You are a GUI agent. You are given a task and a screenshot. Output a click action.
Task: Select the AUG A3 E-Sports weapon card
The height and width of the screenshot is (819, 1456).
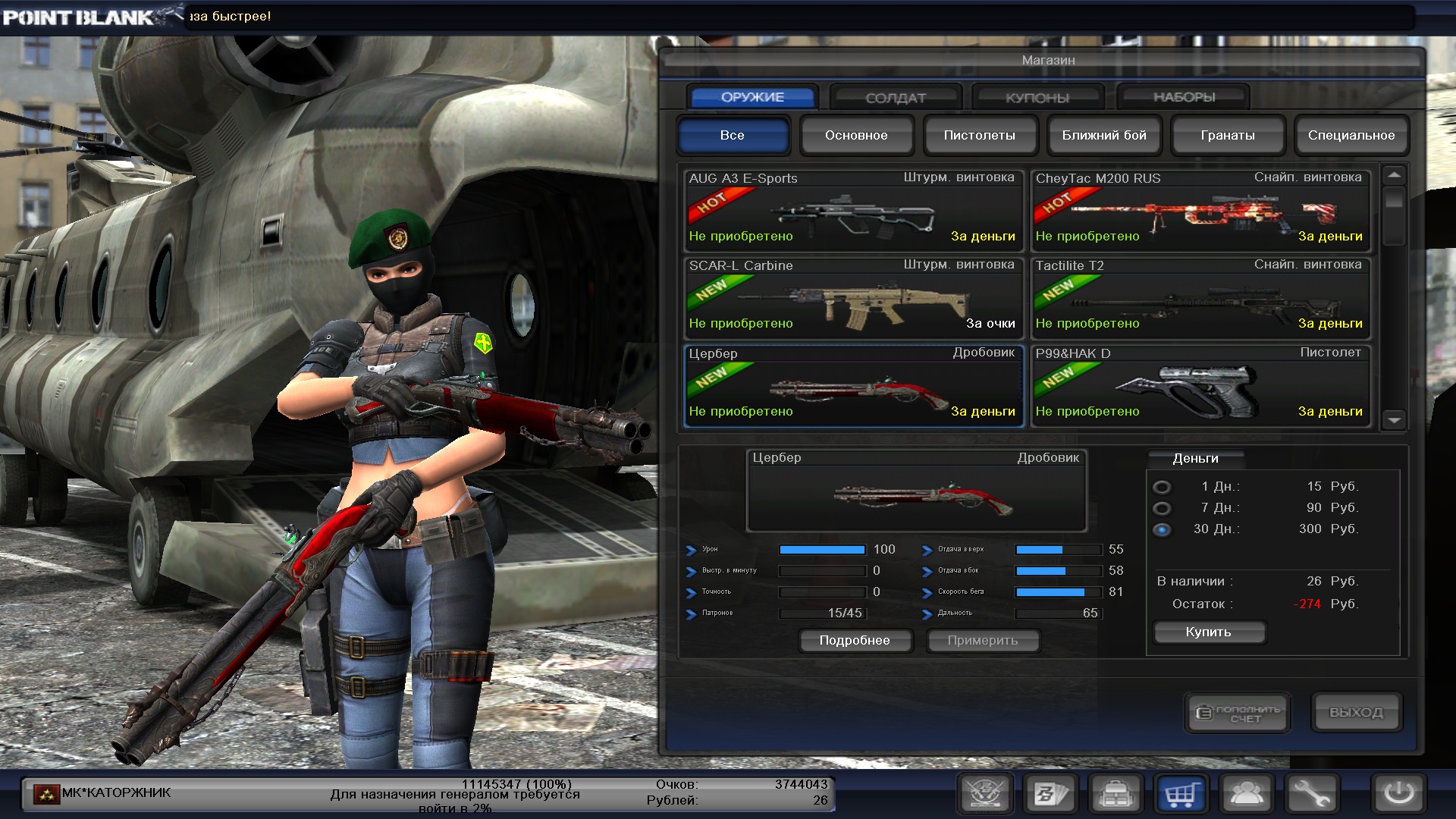pyautogui.click(x=853, y=210)
